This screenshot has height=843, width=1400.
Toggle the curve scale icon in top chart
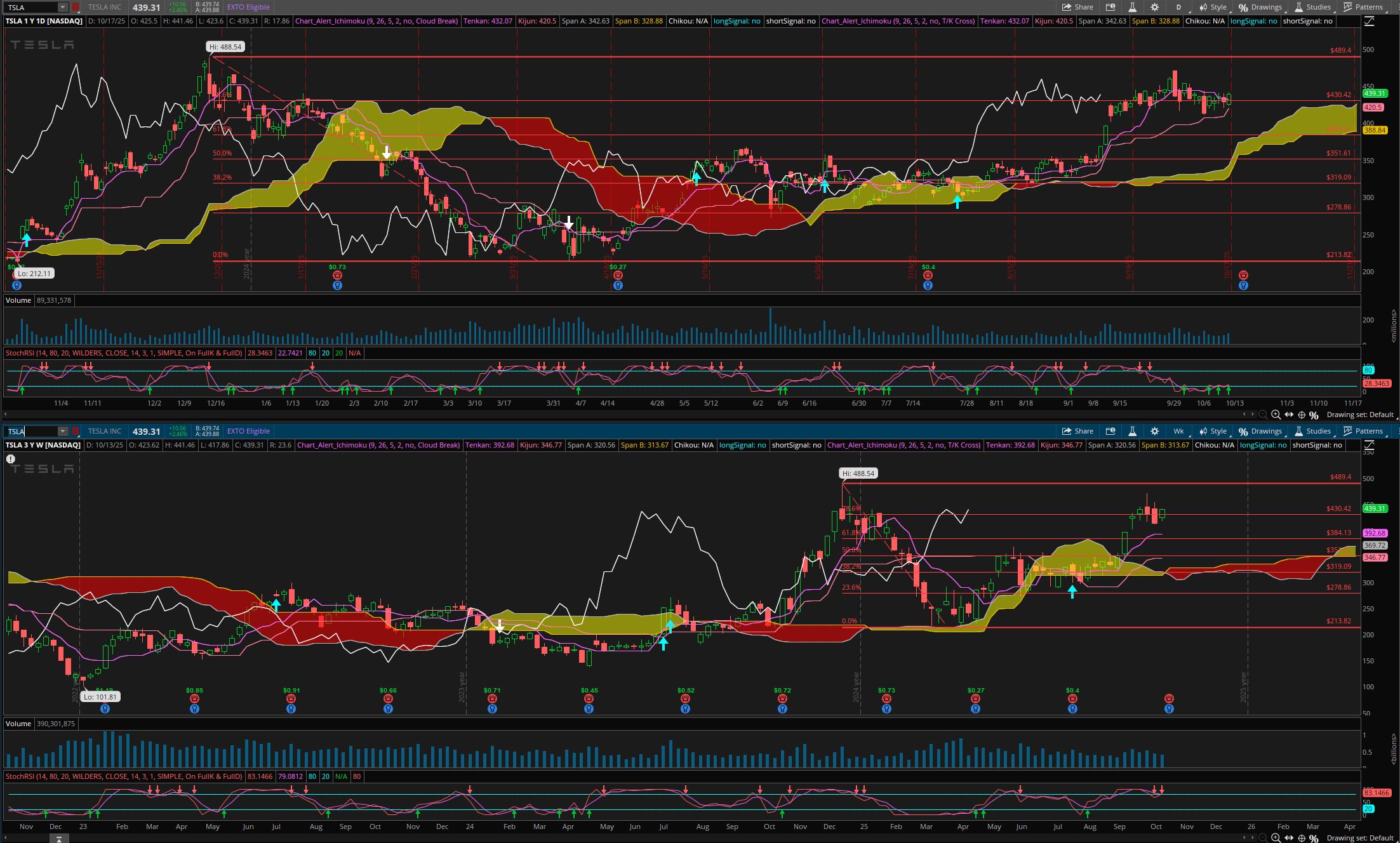pos(1369,21)
